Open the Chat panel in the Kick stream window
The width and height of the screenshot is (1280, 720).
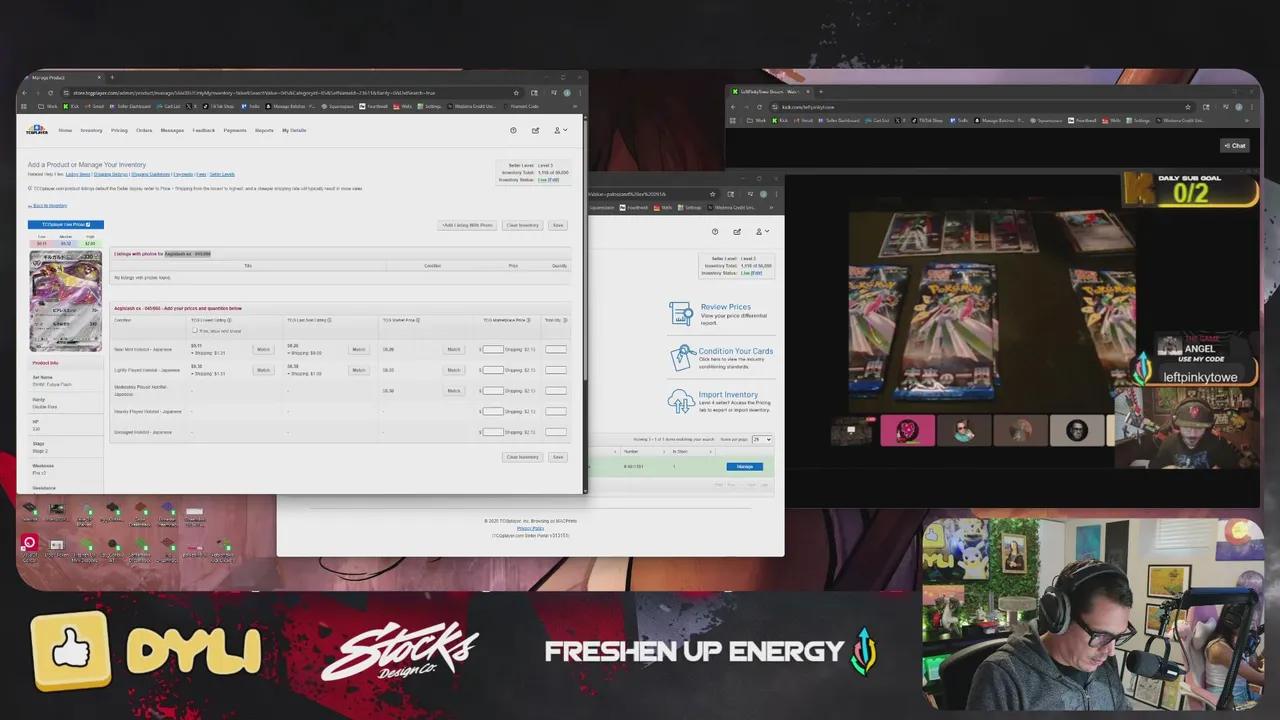(1235, 146)
